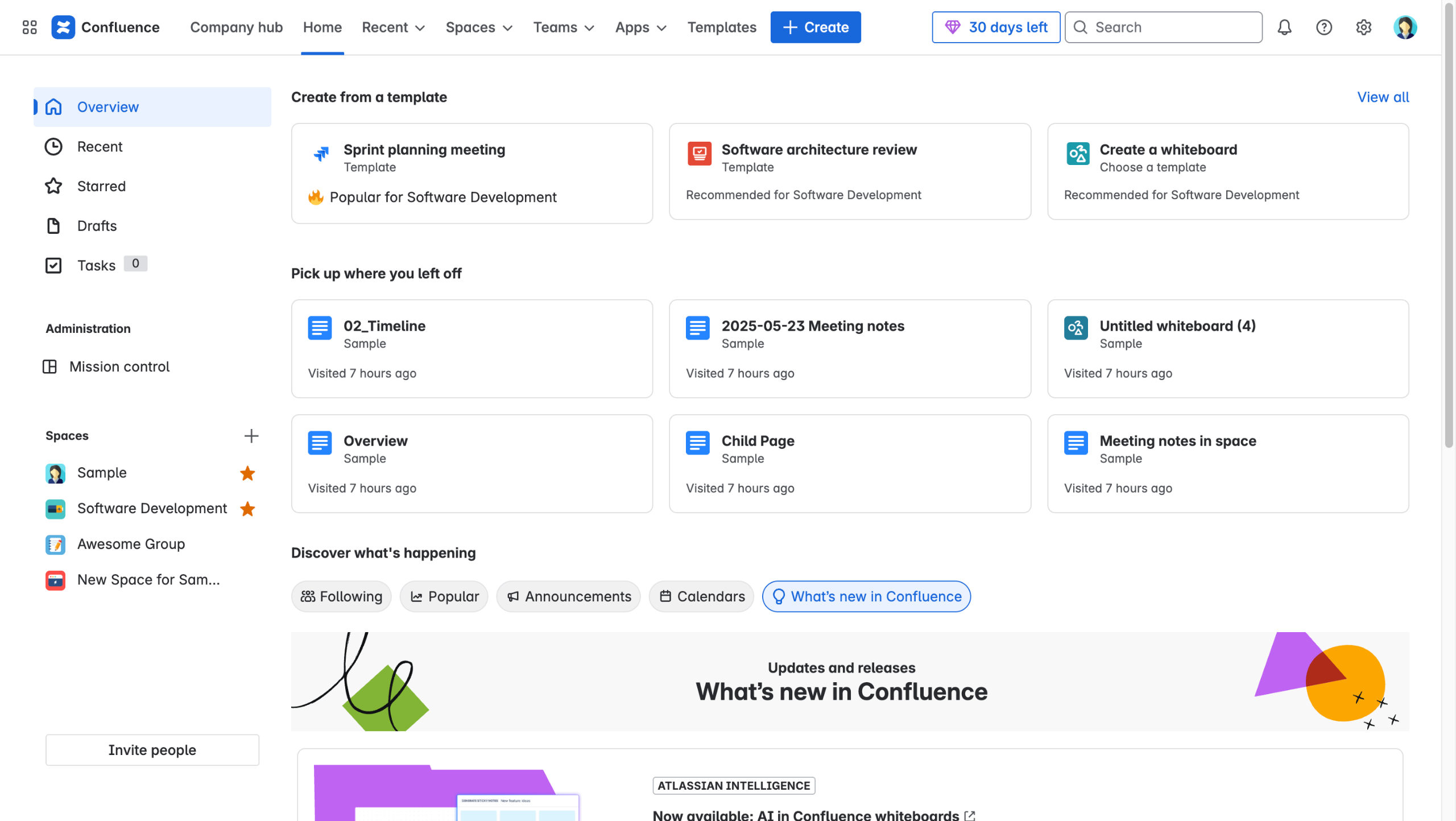Go to Company hub
This screenshot has height=821, width=1456.
tap(236, 27)
